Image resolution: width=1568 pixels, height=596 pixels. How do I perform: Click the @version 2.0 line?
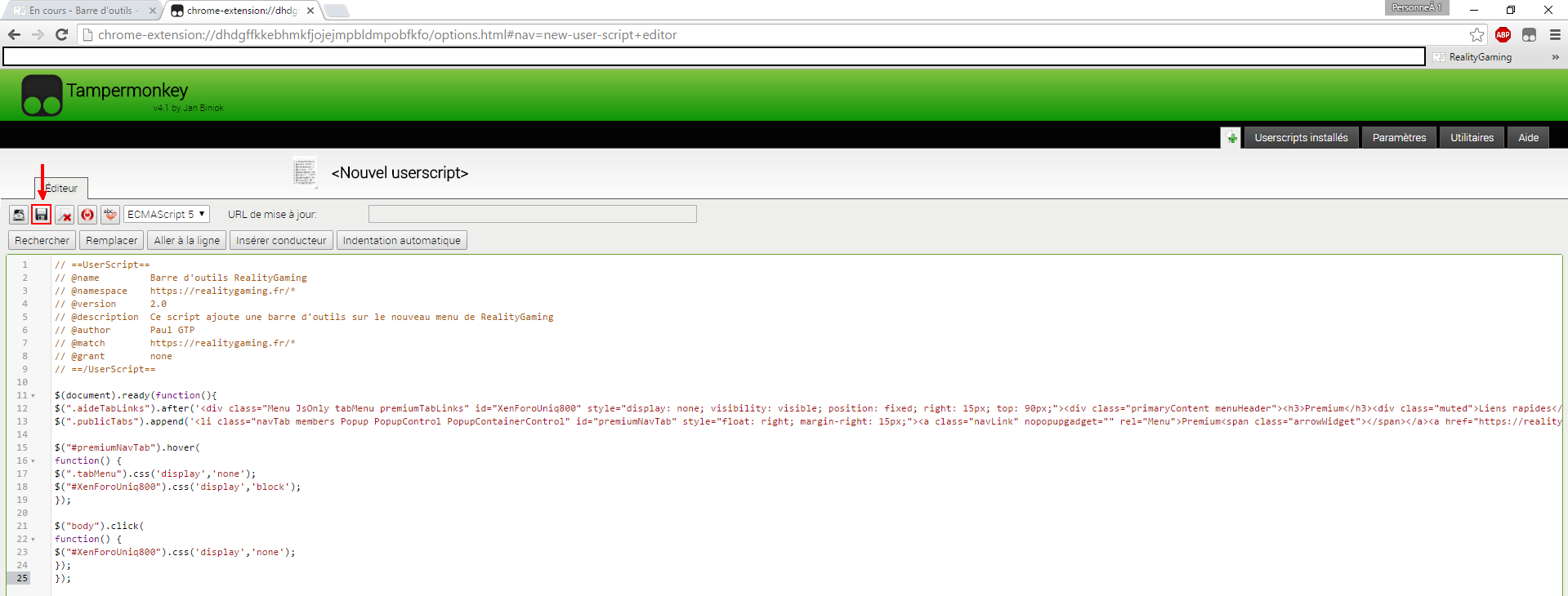point(110,305)
